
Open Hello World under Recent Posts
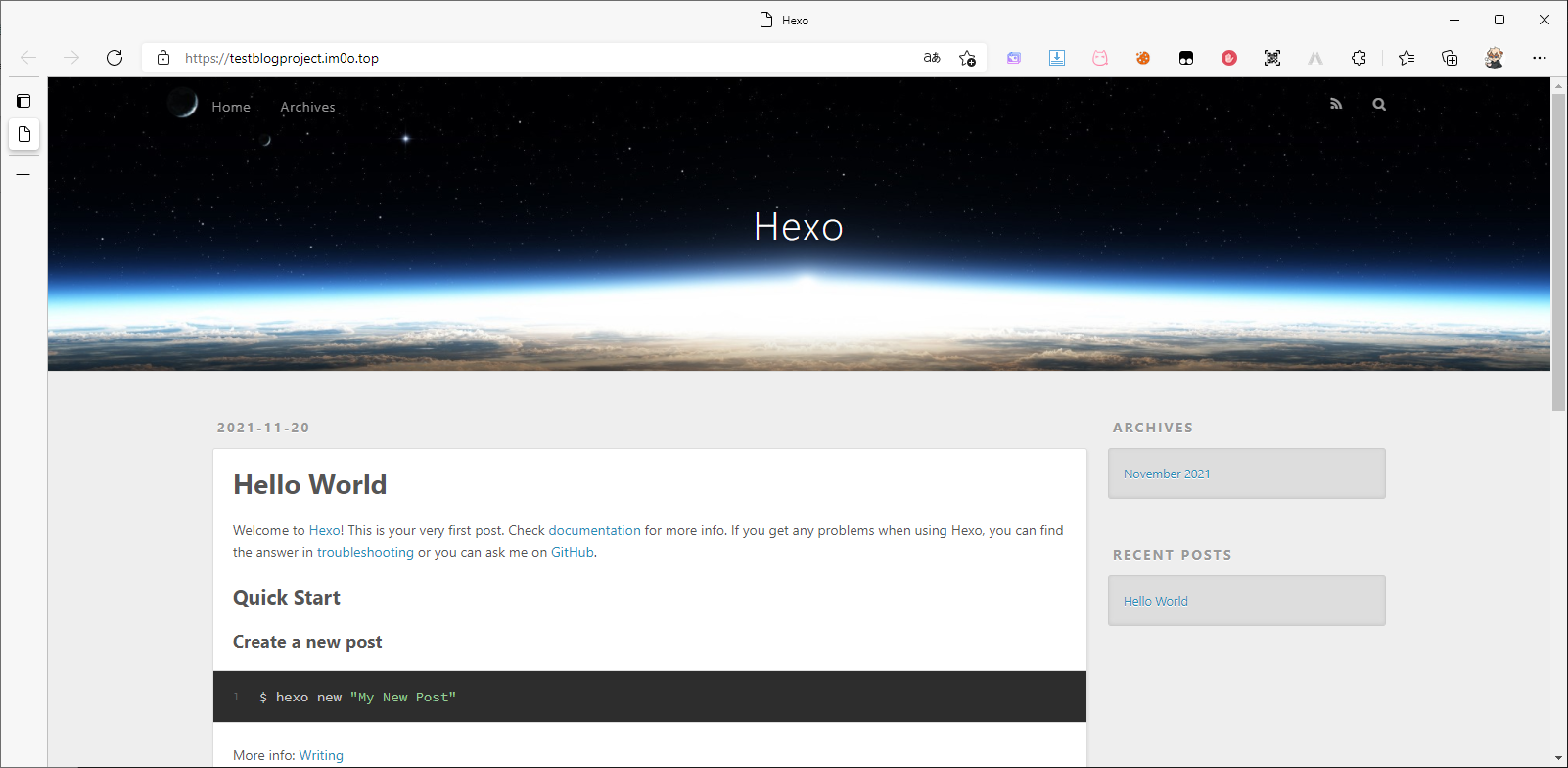[1156, 601]
